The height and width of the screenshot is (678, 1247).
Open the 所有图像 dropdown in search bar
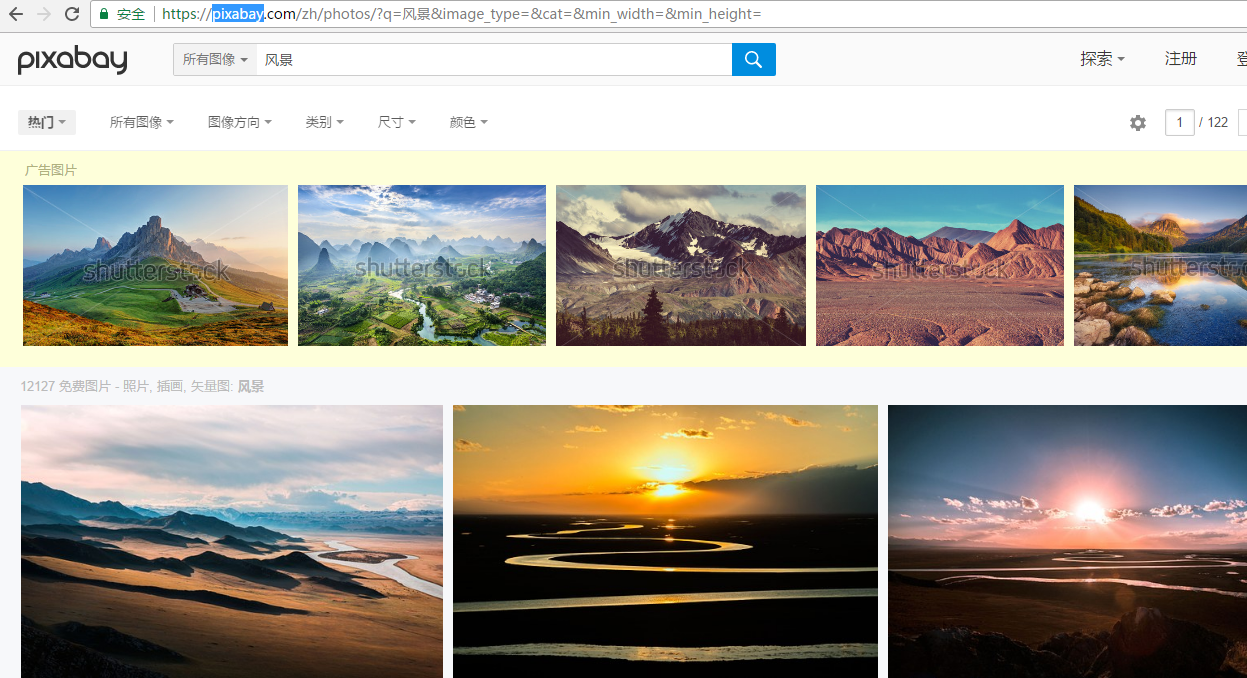215,60
